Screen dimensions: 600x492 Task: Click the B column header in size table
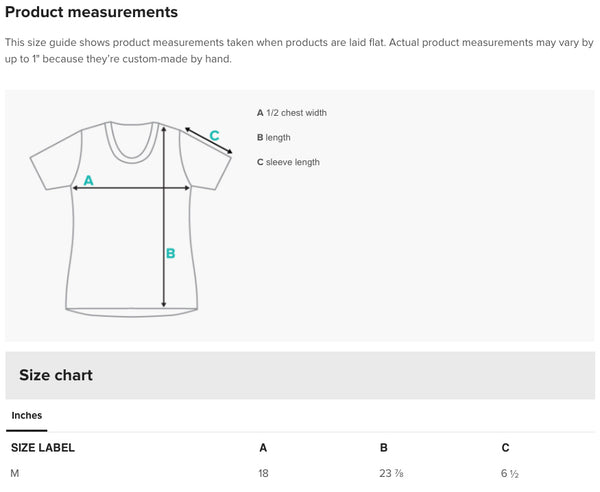click(x=384, y=448)
